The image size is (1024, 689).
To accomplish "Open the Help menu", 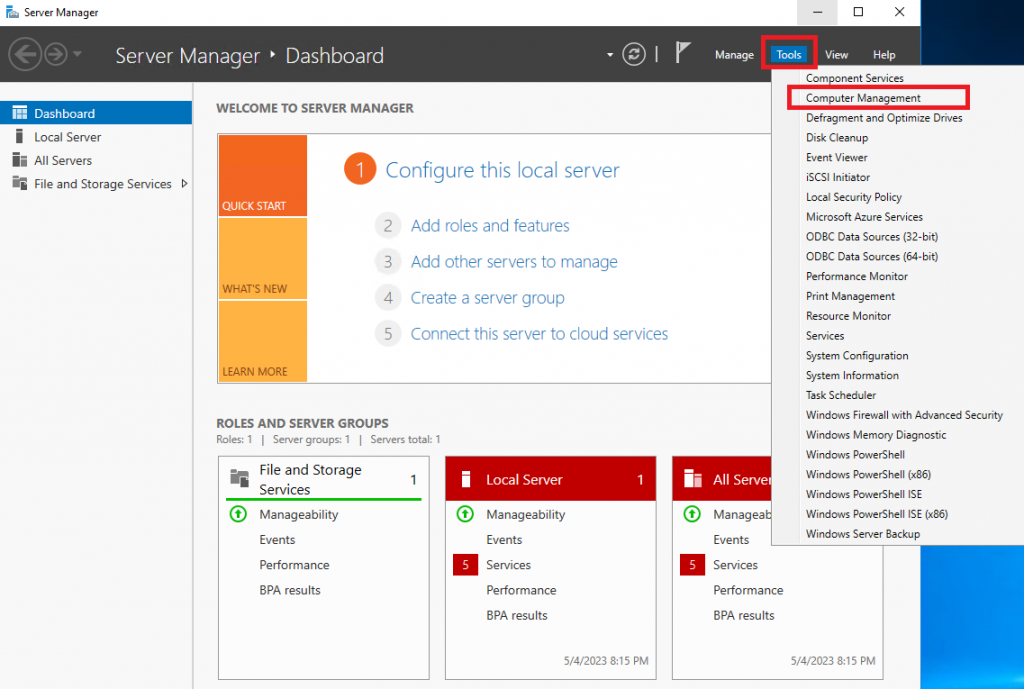I will [x=884, y=55].
